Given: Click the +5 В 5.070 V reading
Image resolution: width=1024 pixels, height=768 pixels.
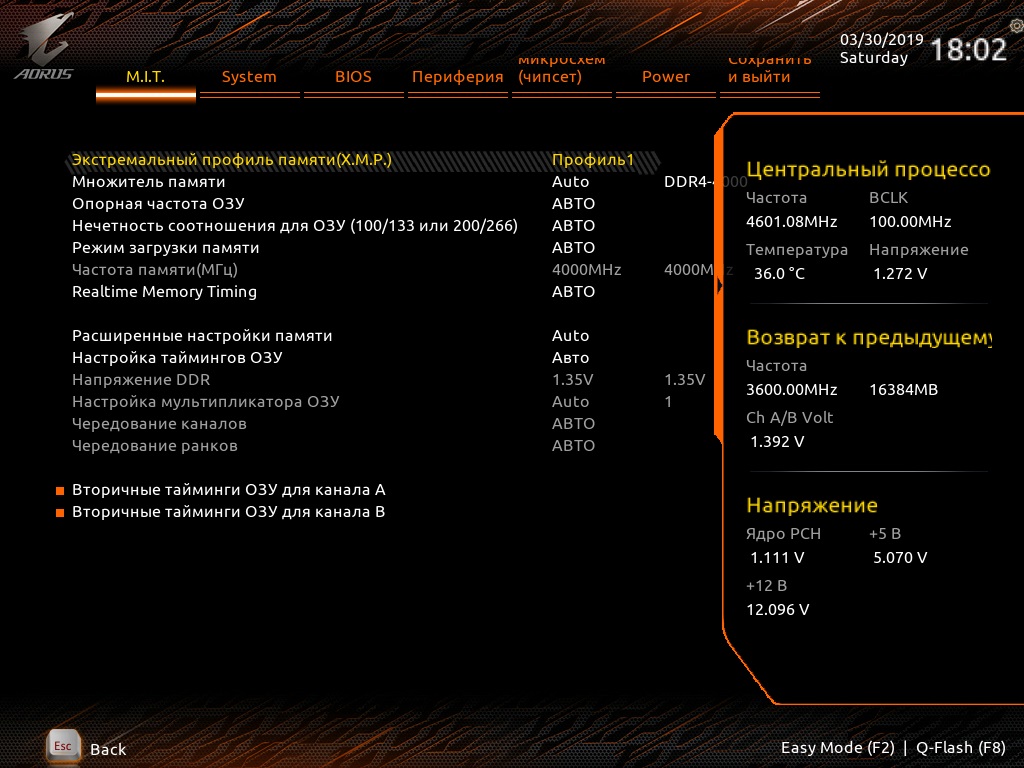Looking at the screenshot, I should [x=900, y=558].
